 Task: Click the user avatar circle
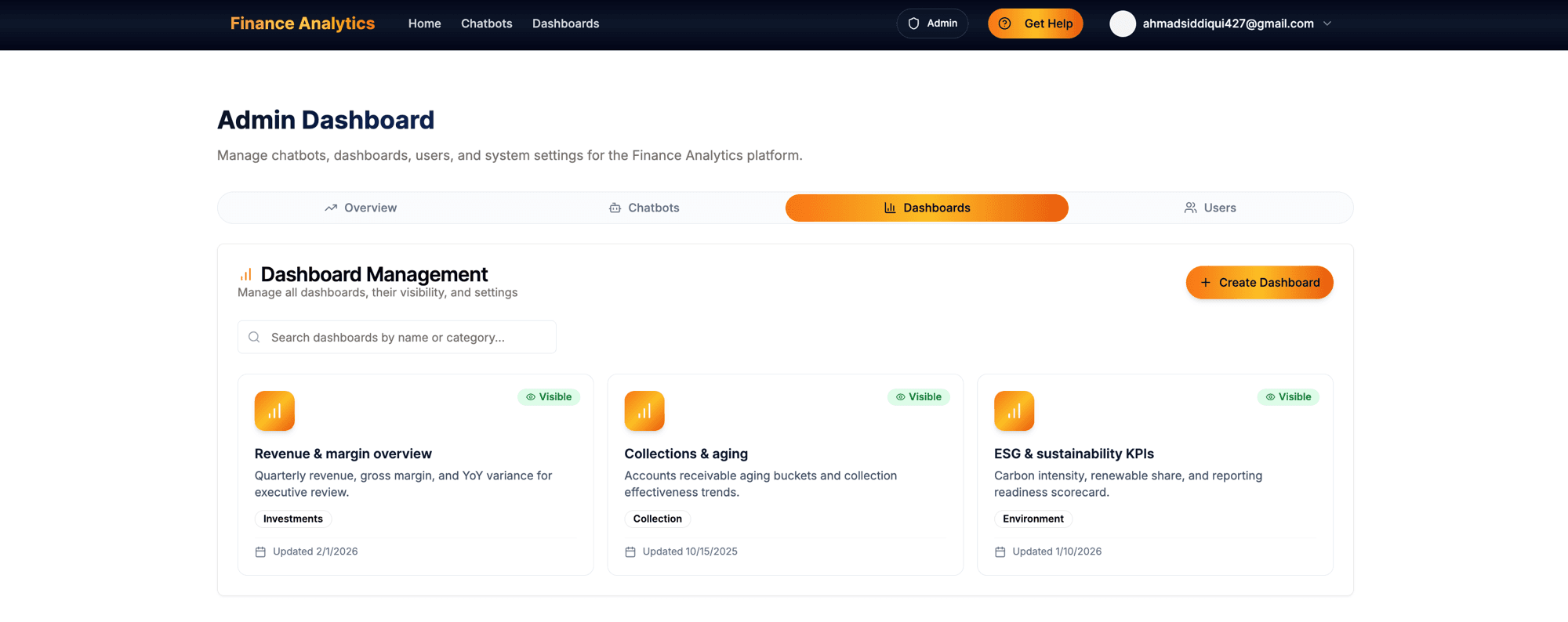(1123, 24)
